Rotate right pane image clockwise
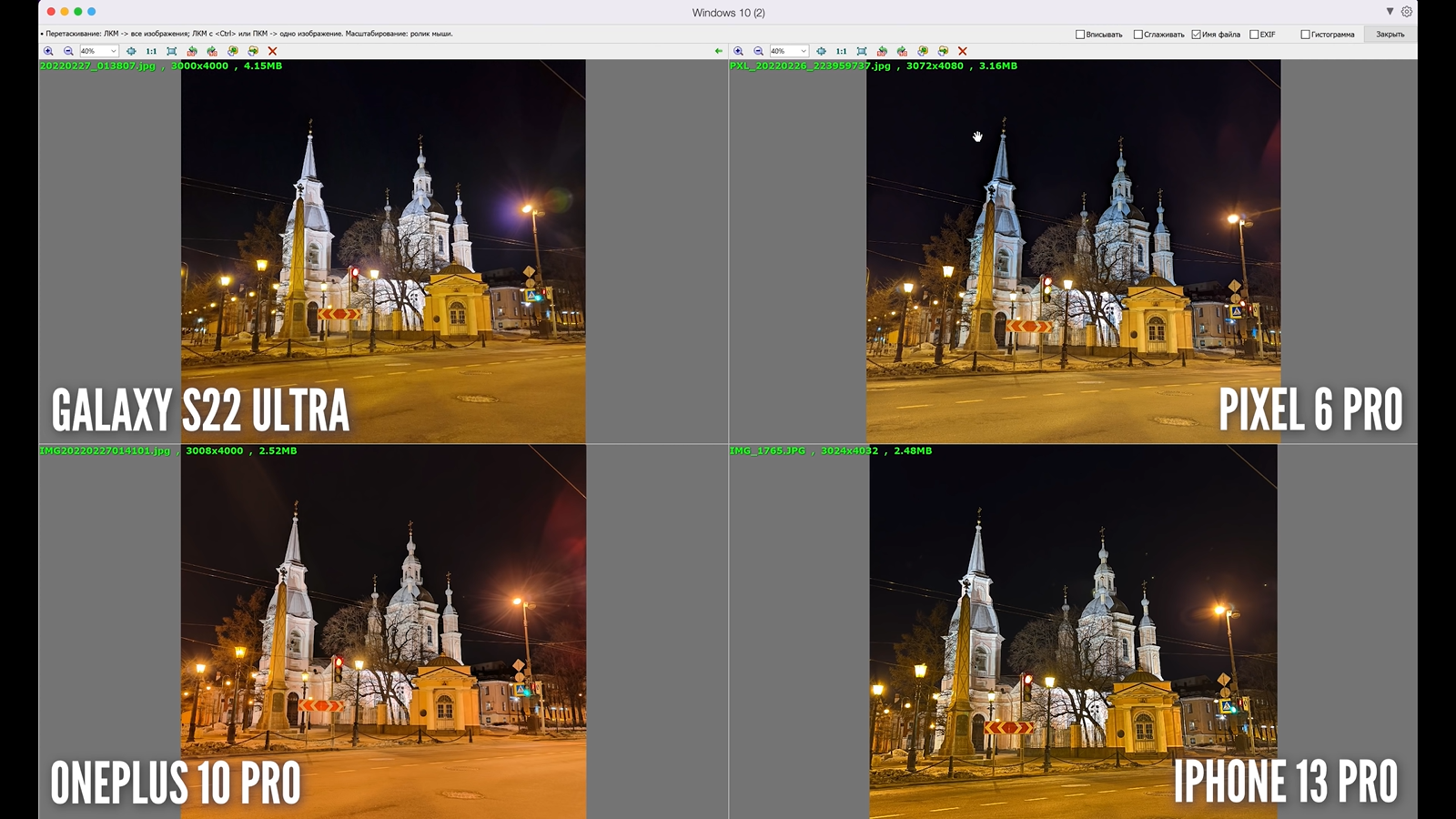 click(x=902, y=51)
